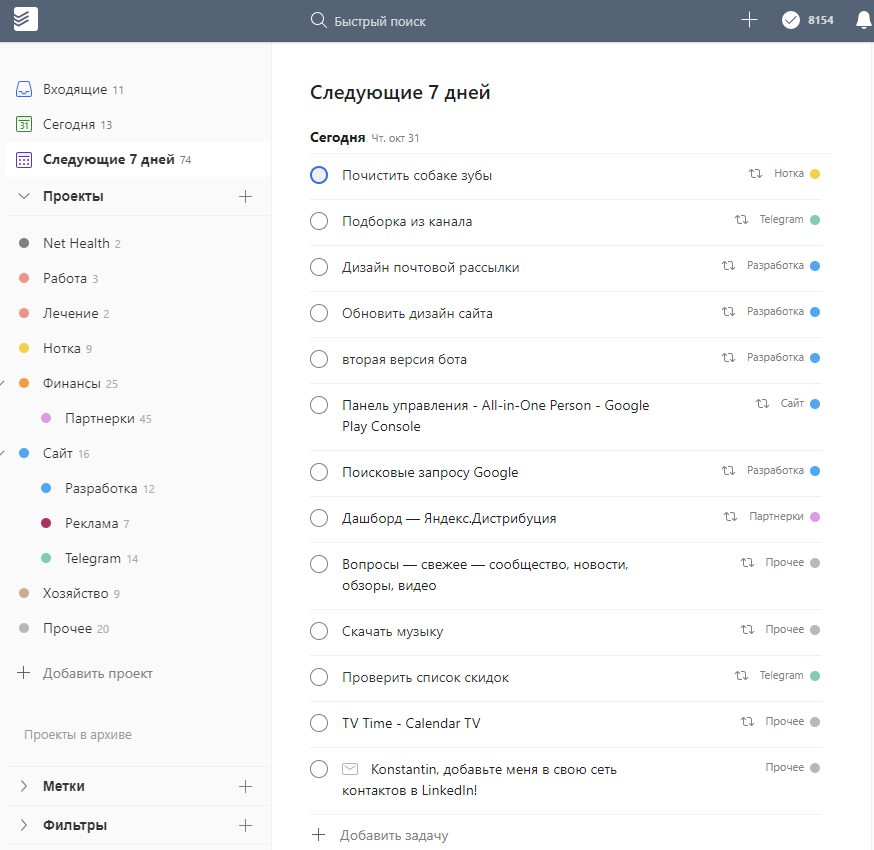
Task: Click the plus icon to add a new task
Action: (x=749, y=19)
